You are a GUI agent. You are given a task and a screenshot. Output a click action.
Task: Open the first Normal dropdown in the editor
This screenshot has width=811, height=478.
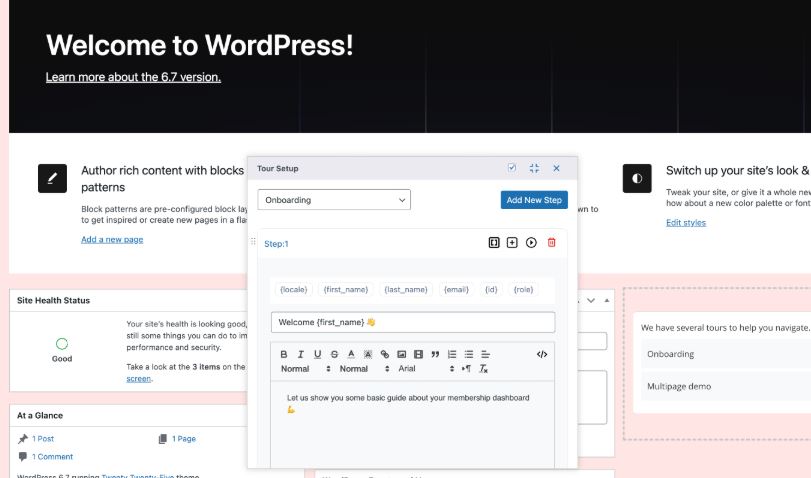click(x=305, y=369)
